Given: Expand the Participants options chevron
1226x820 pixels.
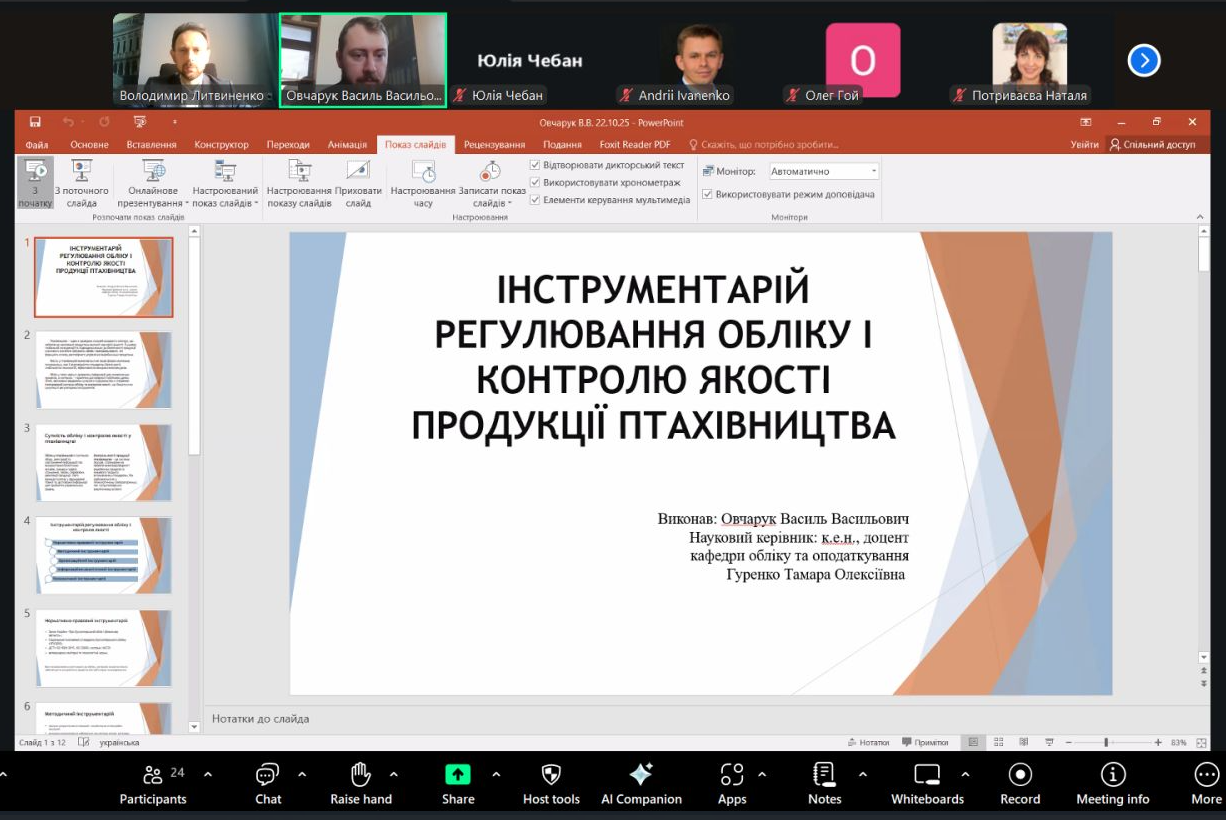Looking at the screenshot, I should [208, 774].
